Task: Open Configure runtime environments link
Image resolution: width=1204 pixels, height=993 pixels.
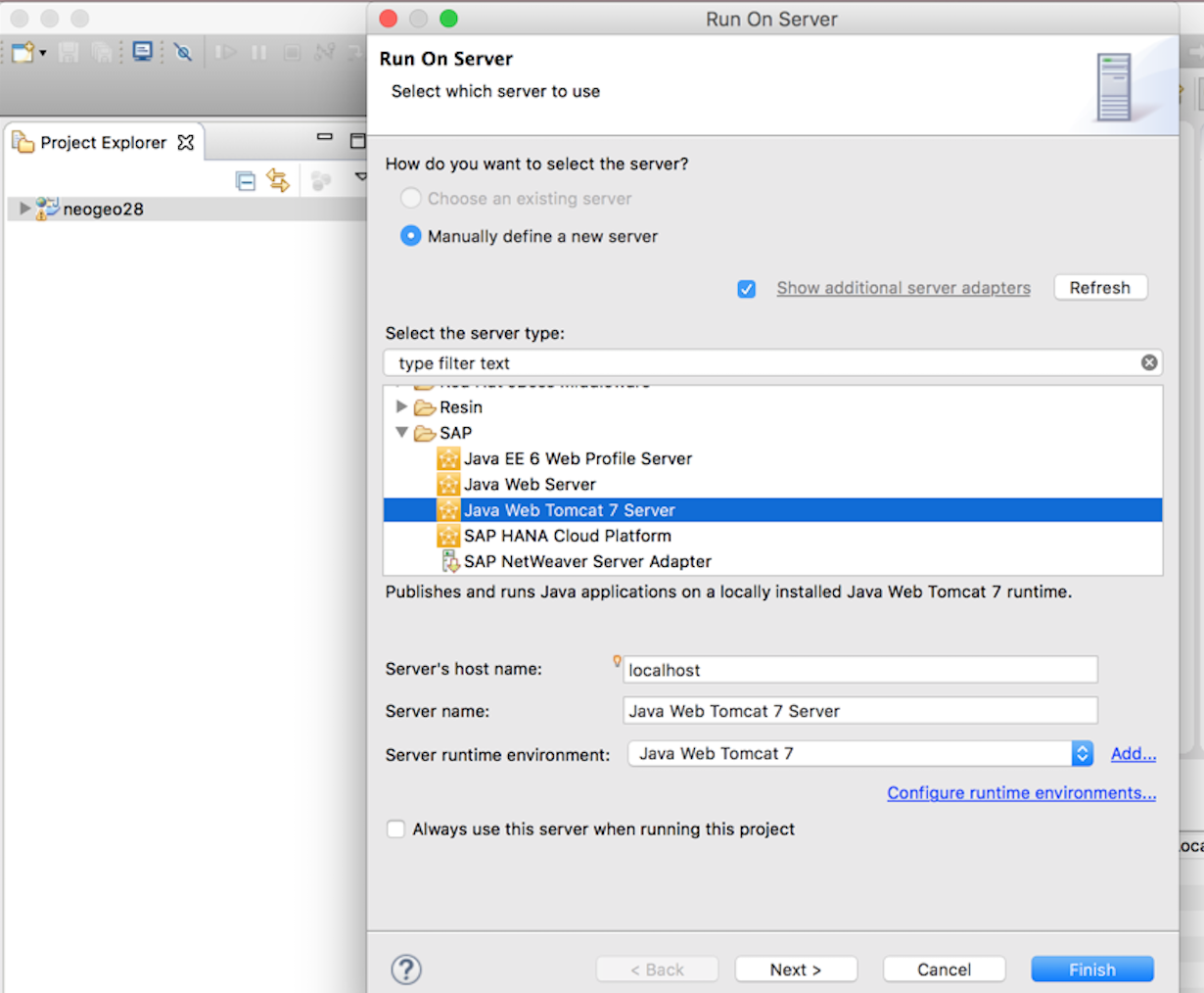Action: [x=1022, y=792]
